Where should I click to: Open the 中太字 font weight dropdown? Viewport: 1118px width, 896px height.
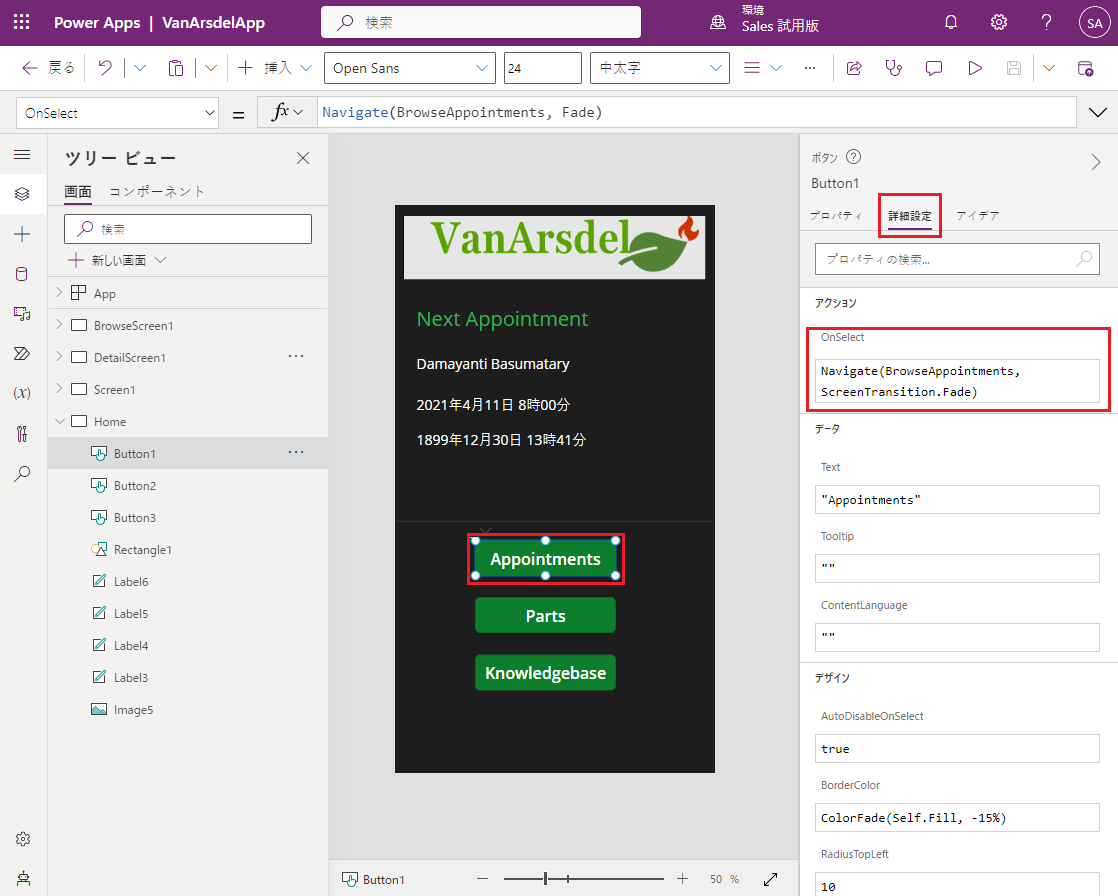[x=660, y=68]
